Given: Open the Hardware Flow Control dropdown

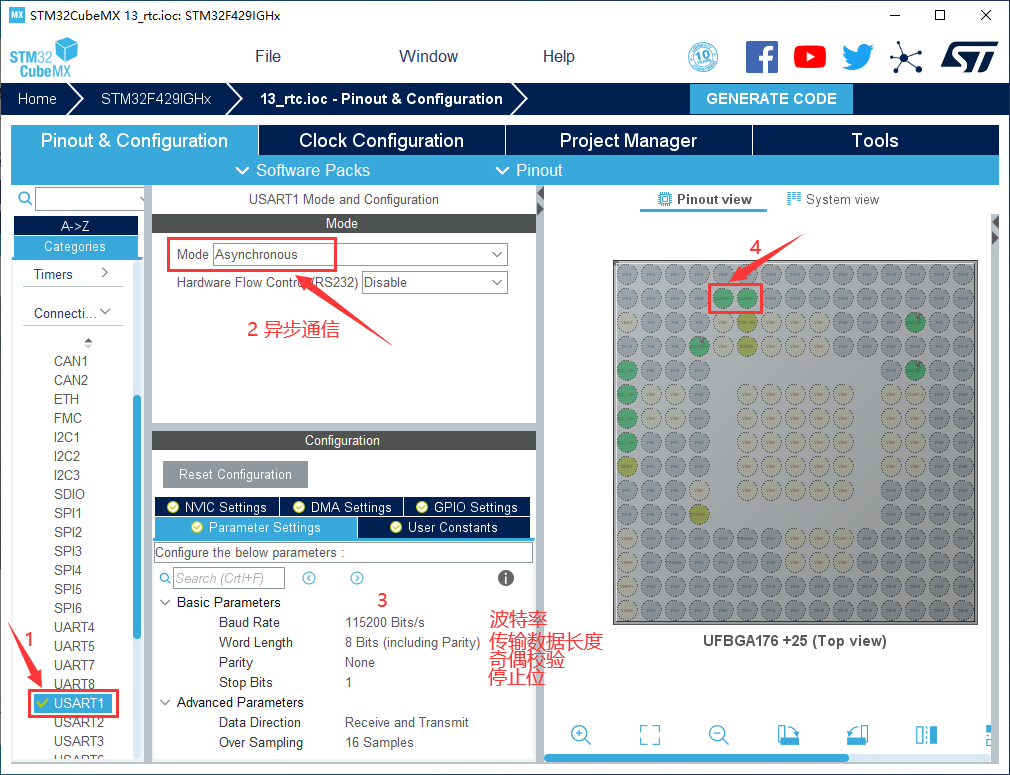Looking at the screenshot, I should (434, 283).
